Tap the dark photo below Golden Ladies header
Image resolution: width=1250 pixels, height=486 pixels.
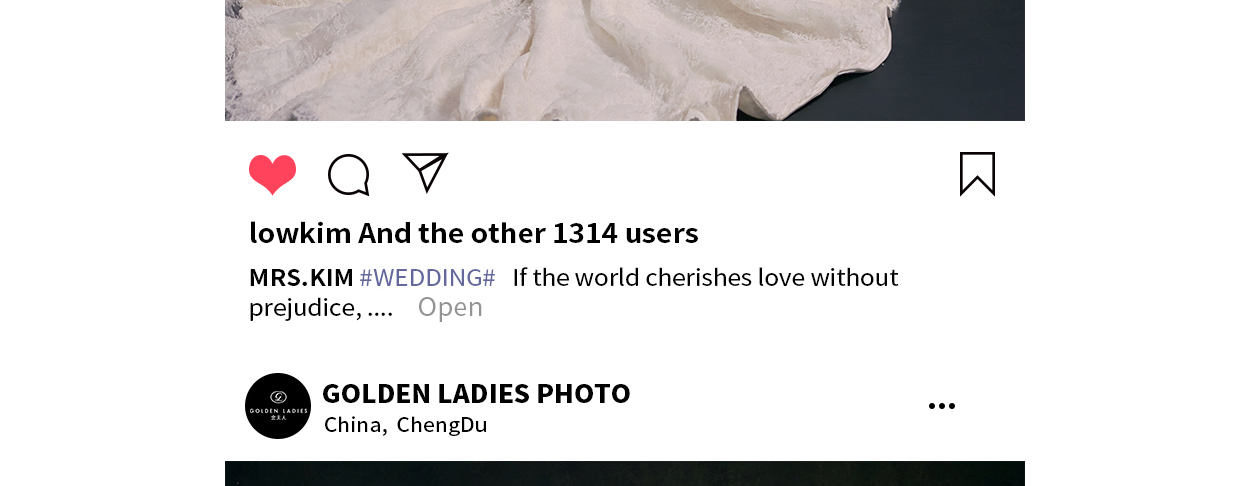[x=625, y=473]
